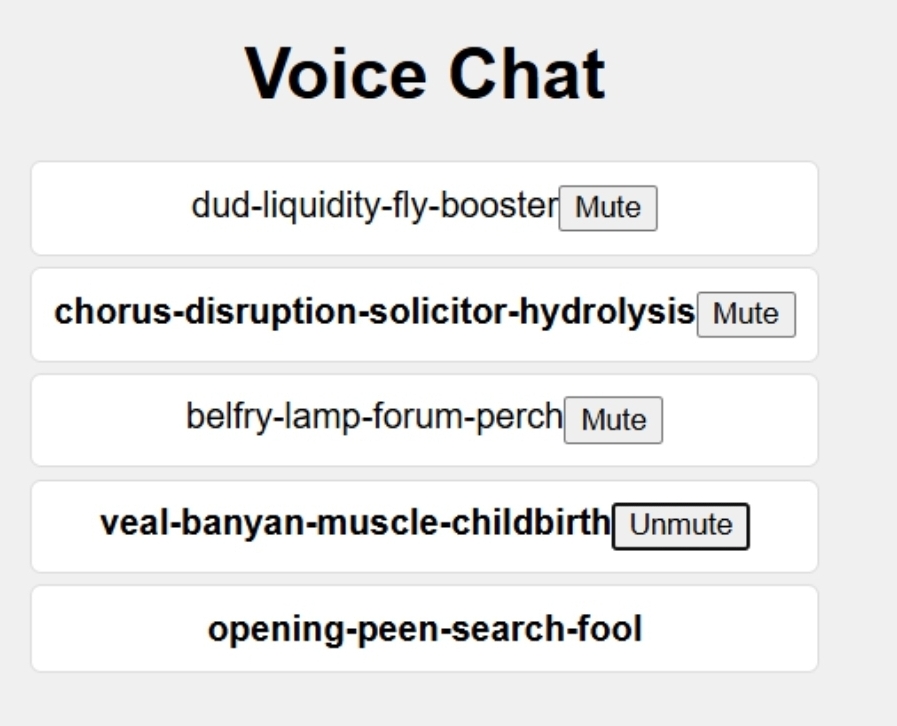Viewport: 897px width, 726px height.
Task: Click the word Voice in the heading
Action: pos(337,75)
